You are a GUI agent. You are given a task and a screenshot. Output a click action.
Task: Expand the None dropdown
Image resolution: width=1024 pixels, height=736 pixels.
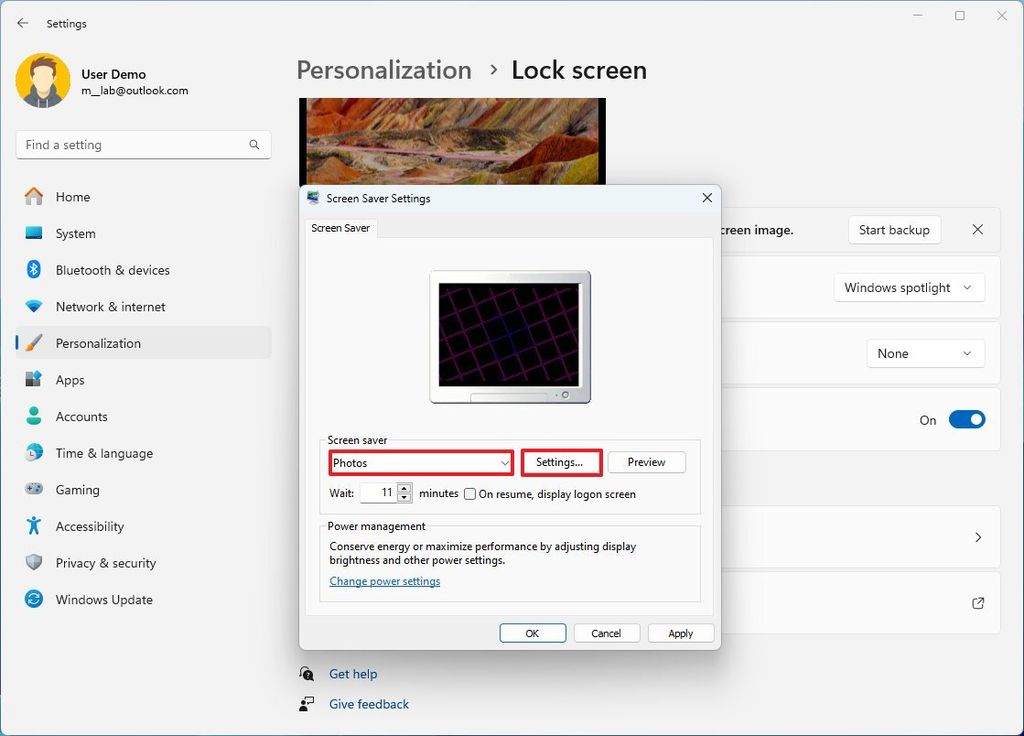(x=925, y=353)
